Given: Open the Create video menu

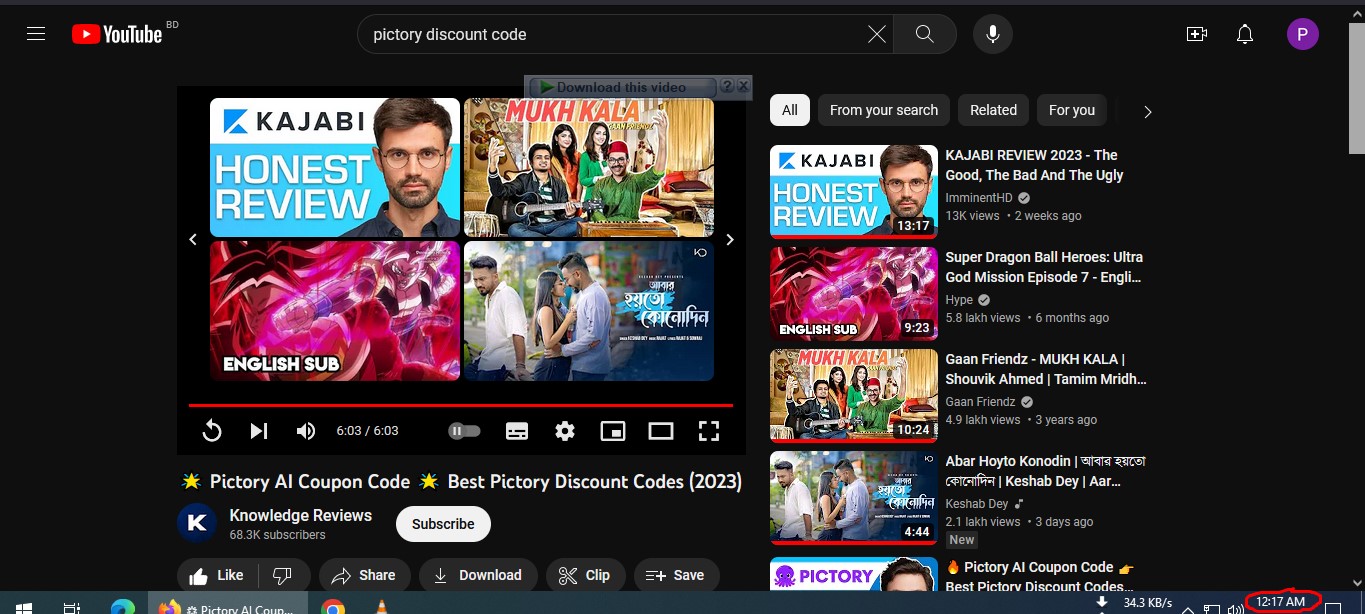Looking at the screenshot, I should [1196, 34].
